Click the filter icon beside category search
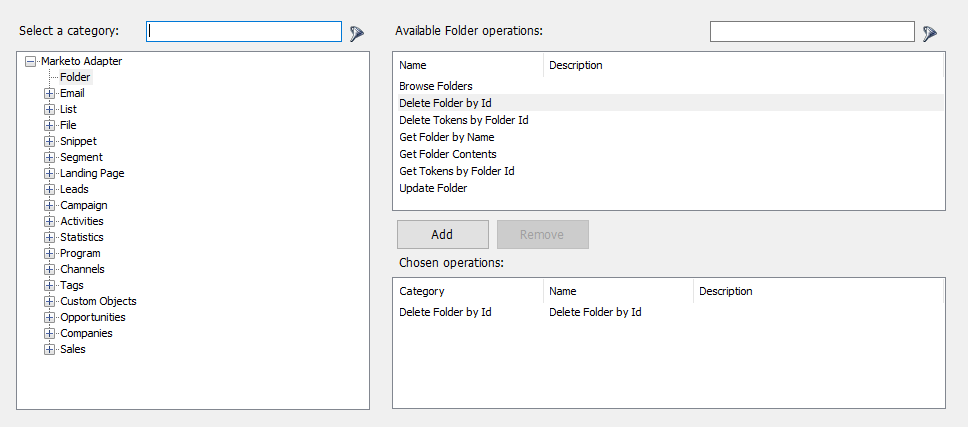The image size is (968, 427). [357, 33]
